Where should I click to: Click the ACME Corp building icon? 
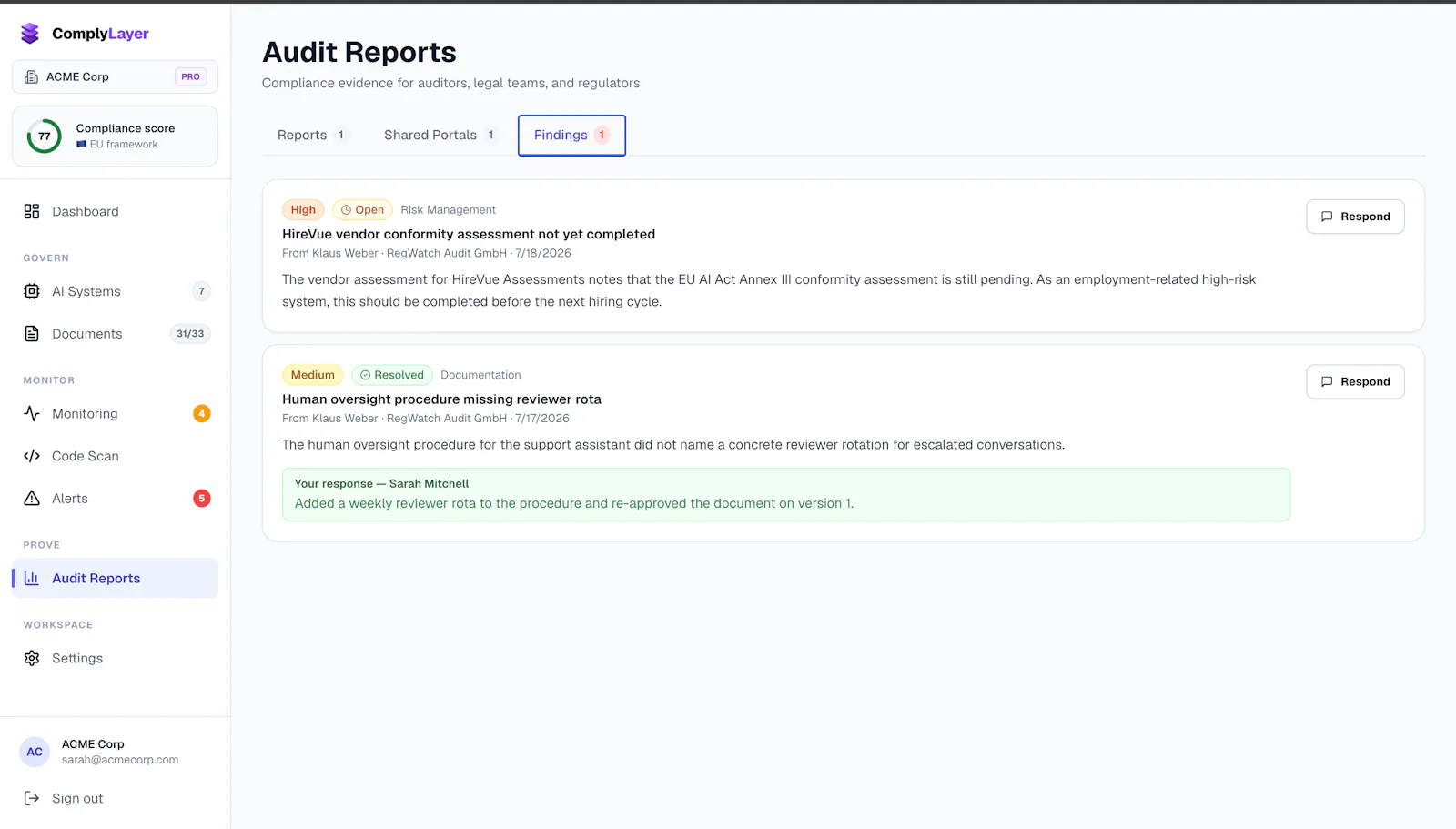point(31,76)
